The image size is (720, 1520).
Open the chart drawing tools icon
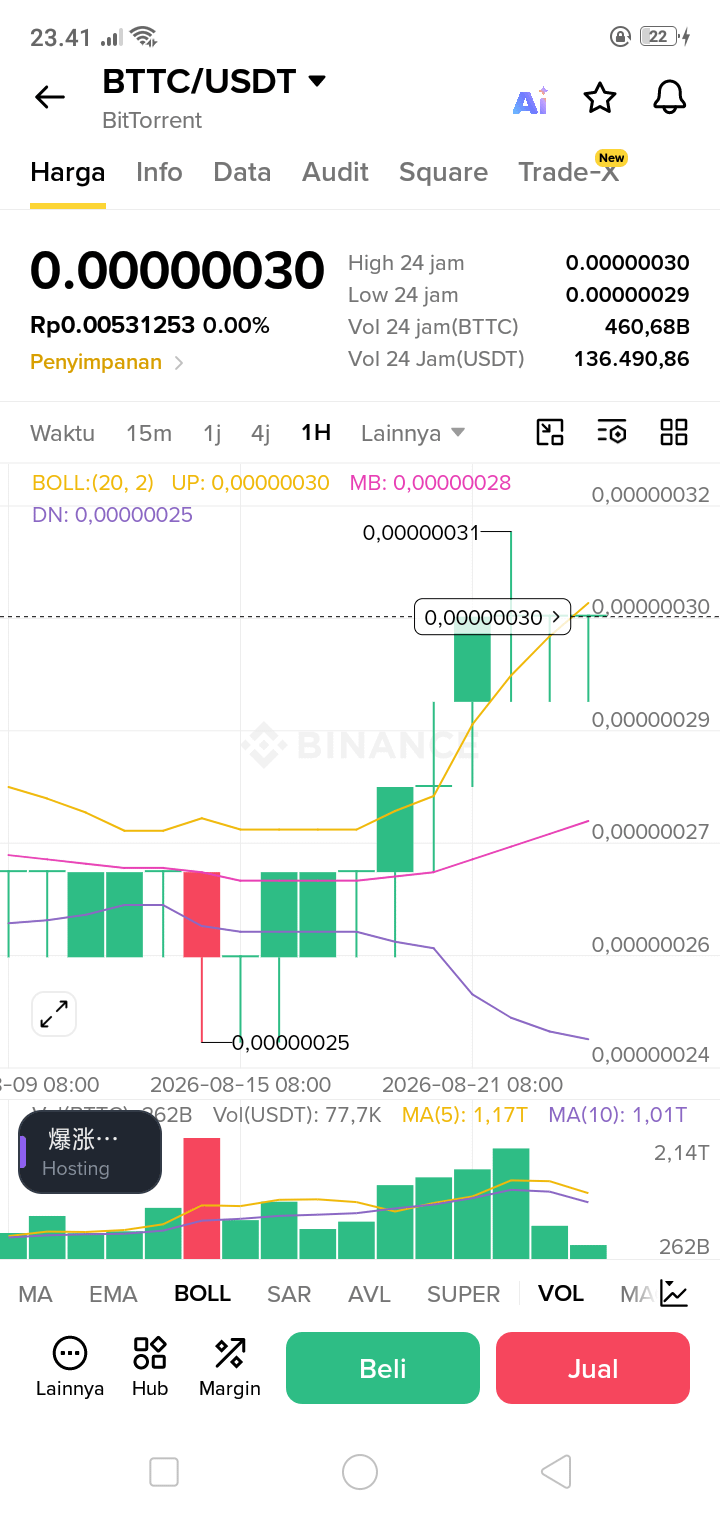[x=550, y=432]
